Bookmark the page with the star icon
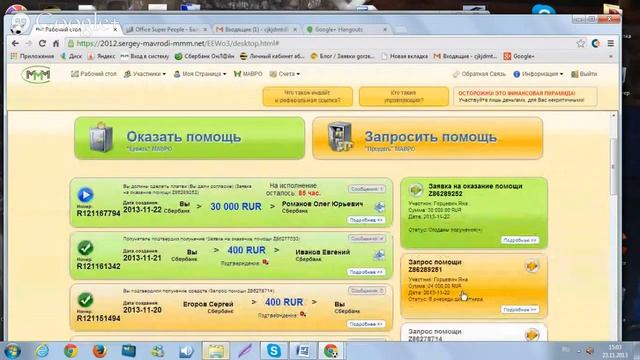This screenshot has height=360, width=640. (580, 43)
